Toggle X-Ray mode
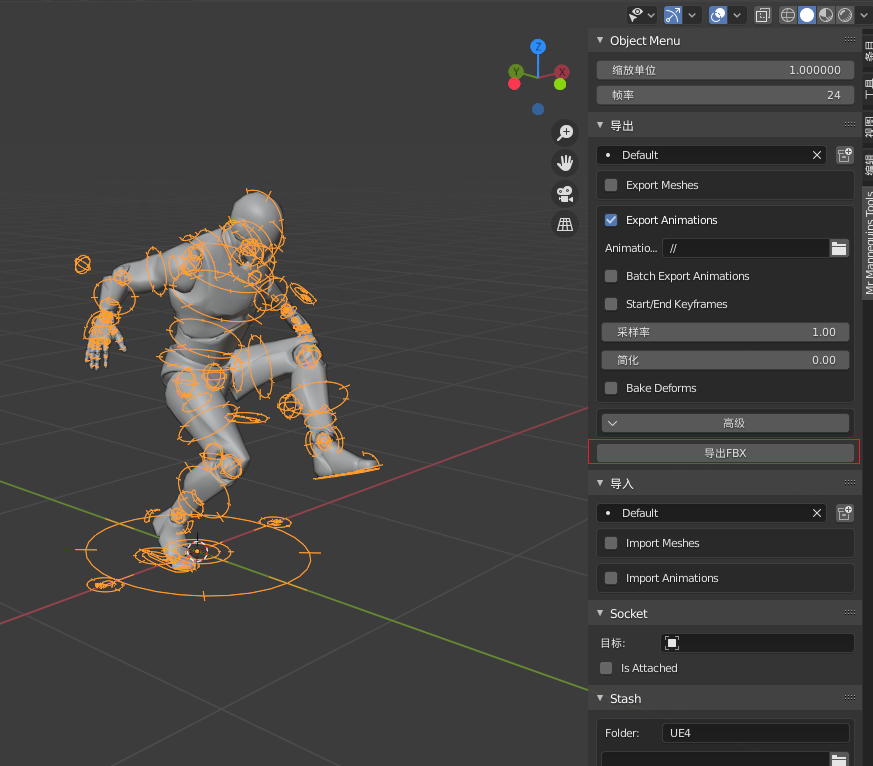Viewport: 873px width, 766px height. pos(762,15)
